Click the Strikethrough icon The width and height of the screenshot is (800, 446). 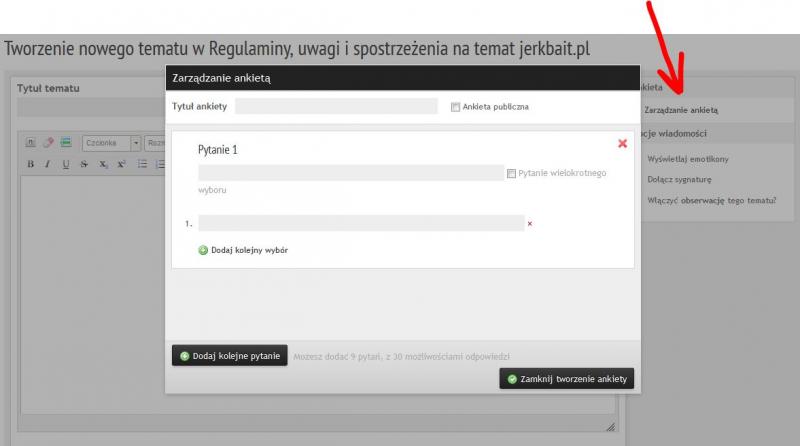[x=84, y=164]
